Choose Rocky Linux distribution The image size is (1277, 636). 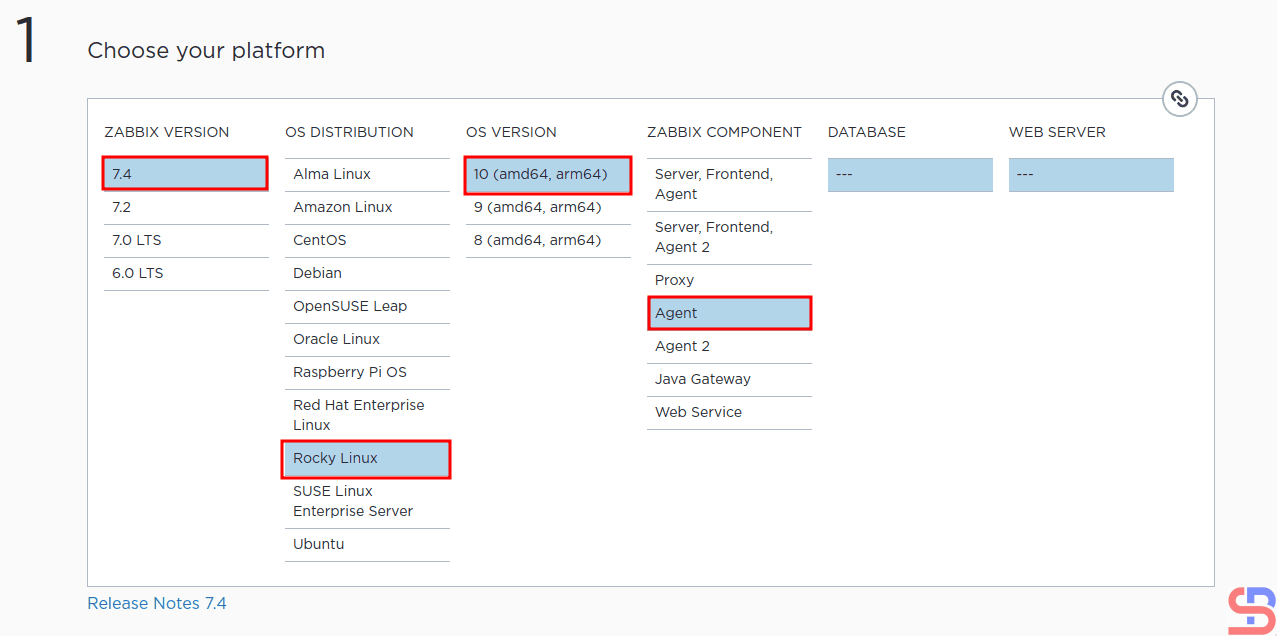366,459
